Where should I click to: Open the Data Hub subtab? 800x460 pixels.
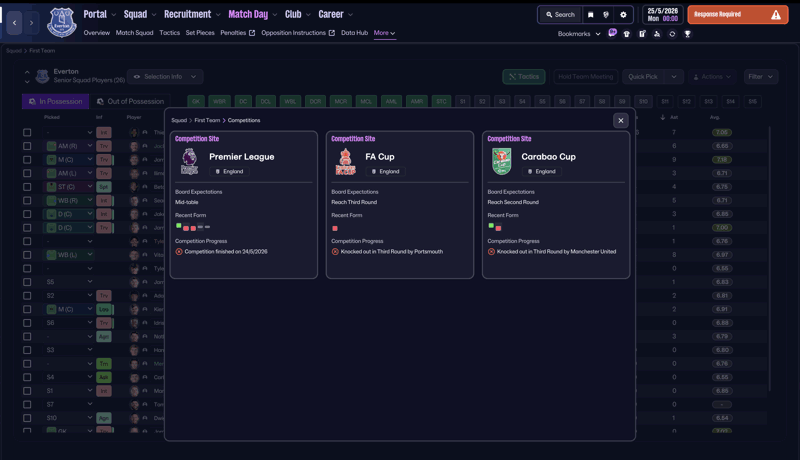pos(354,33)
